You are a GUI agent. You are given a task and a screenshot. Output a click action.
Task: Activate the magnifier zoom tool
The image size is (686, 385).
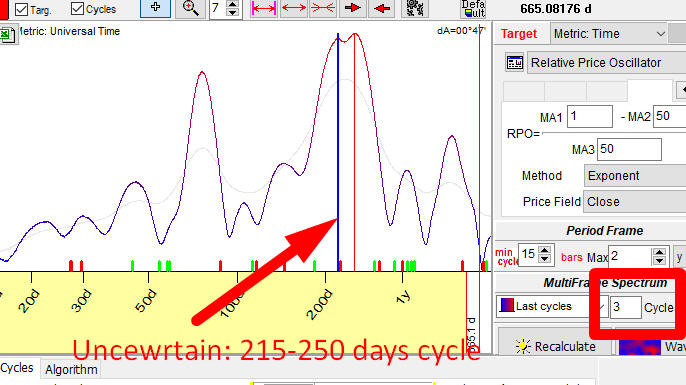pos(190,8)
